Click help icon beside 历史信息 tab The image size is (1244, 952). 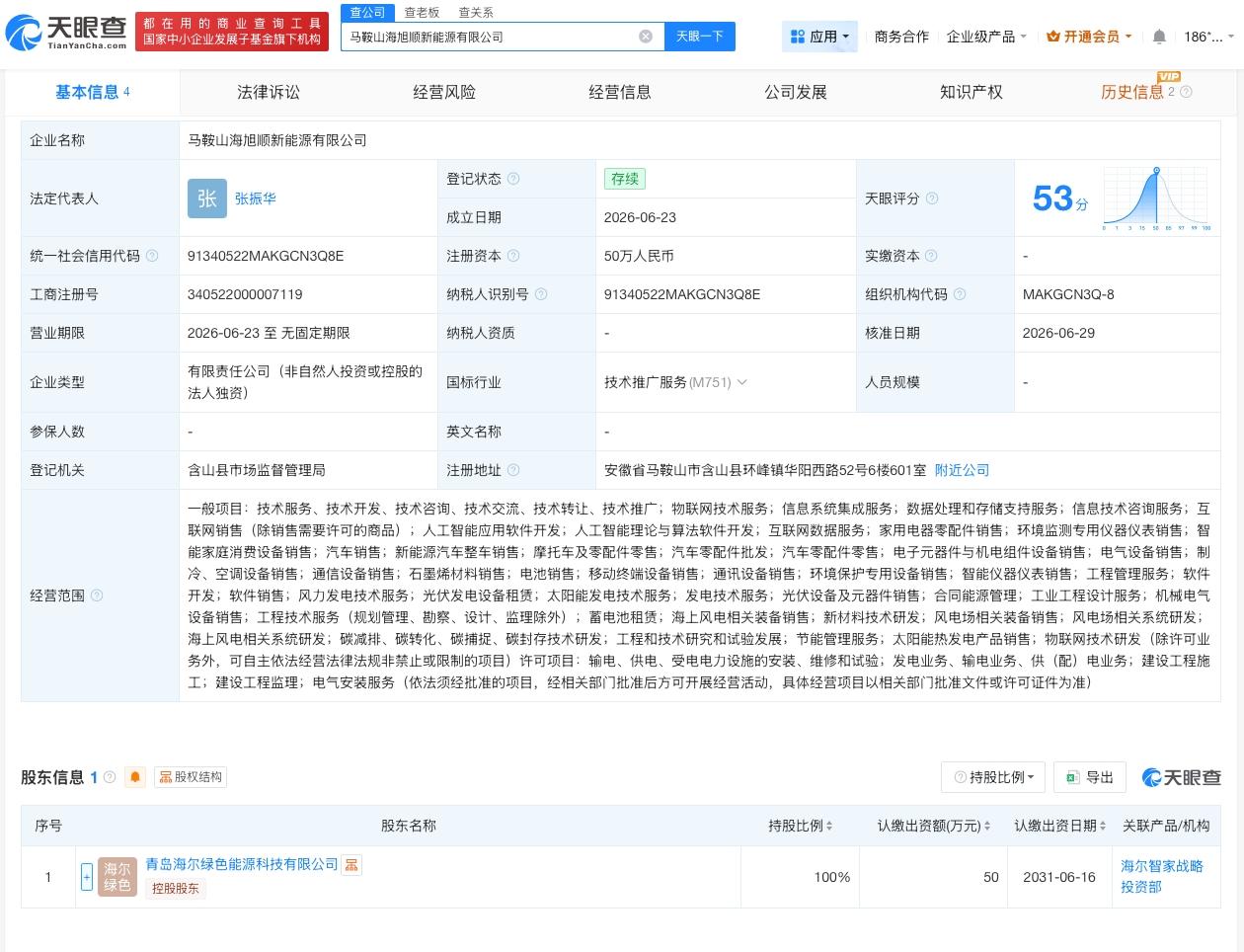[x=1187, y=92]
